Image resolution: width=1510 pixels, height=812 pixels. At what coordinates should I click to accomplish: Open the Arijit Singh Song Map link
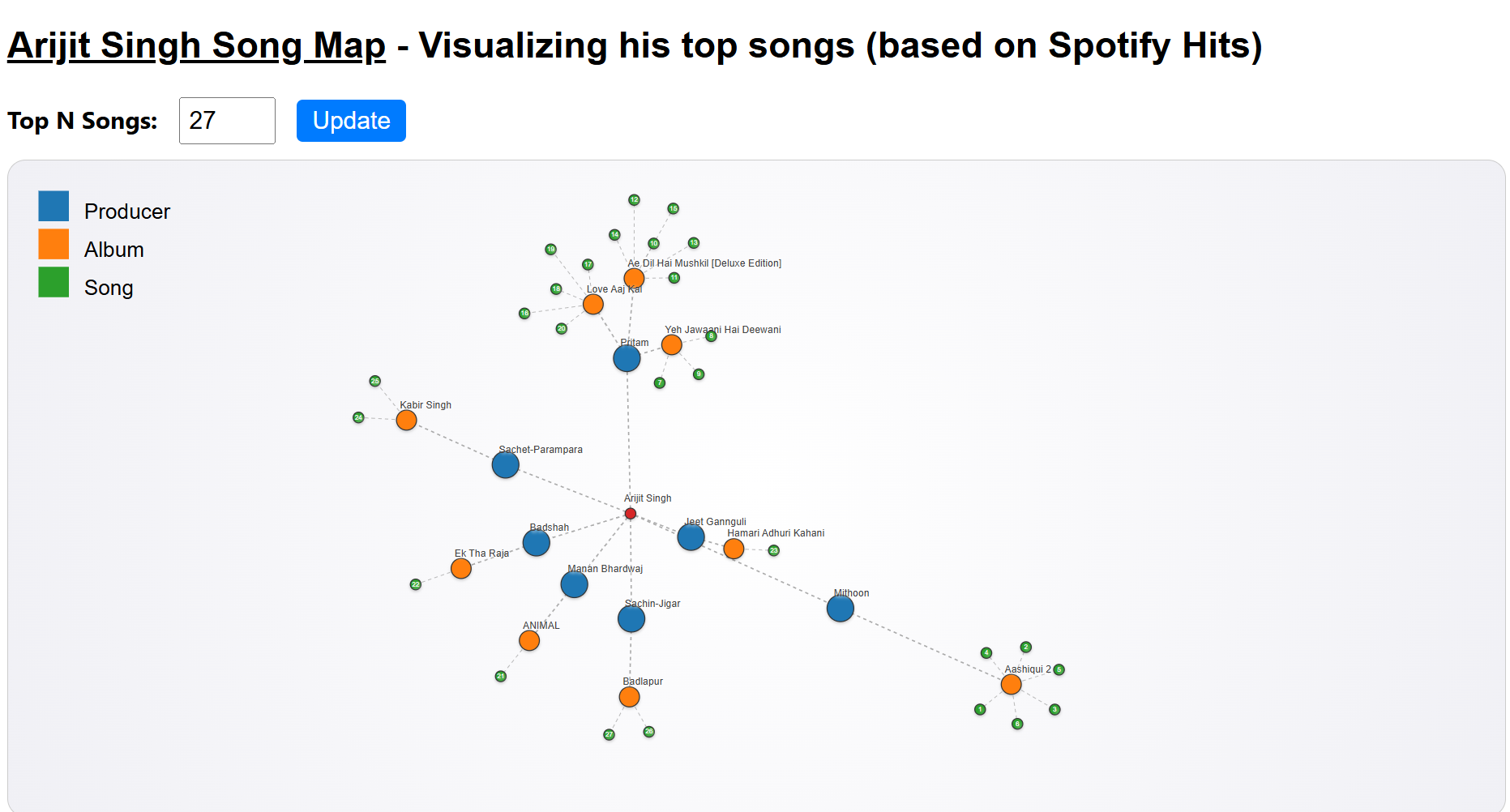[x=196, y=45]
